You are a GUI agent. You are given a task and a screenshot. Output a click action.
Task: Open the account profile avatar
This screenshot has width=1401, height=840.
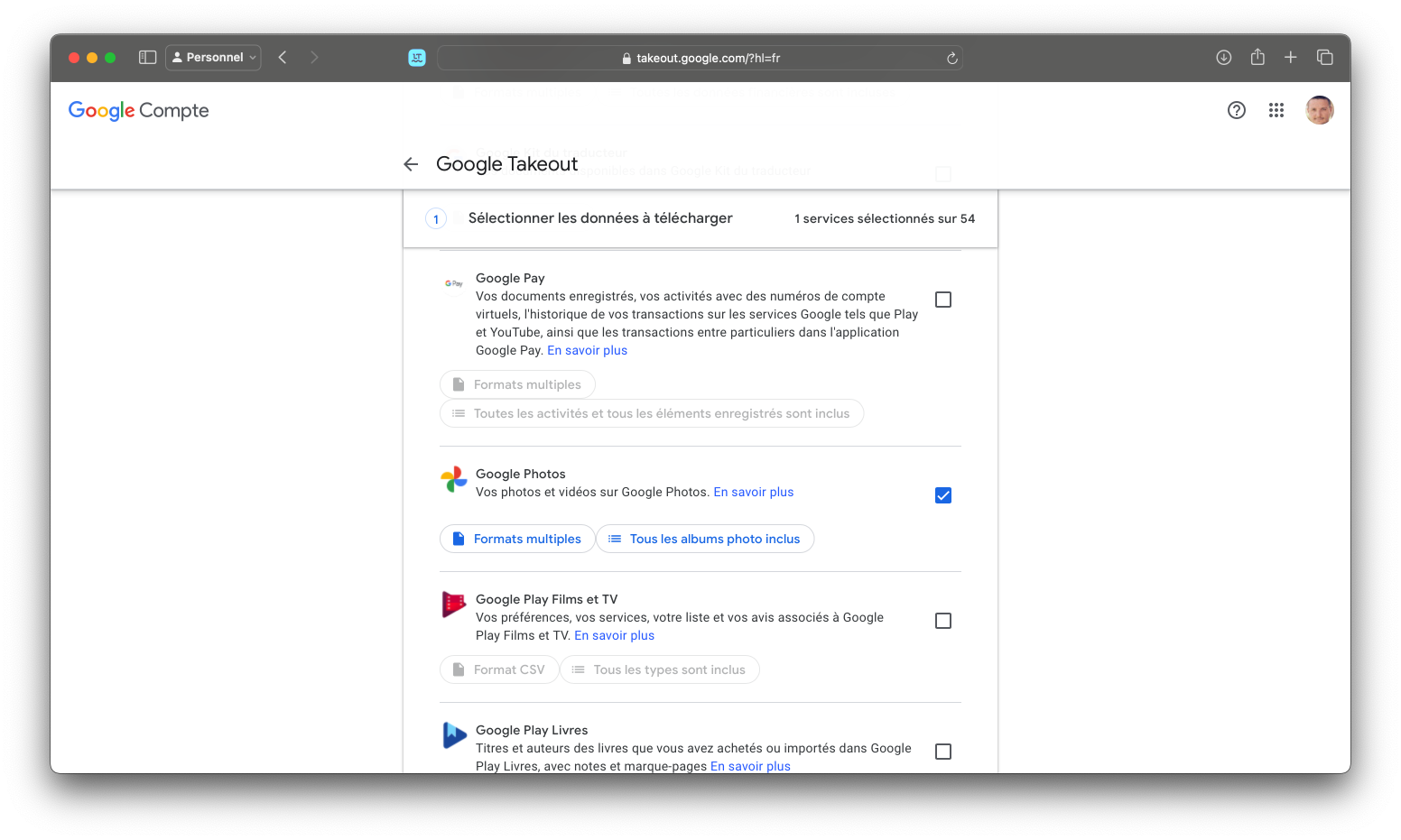click(x=1320, y=110)
